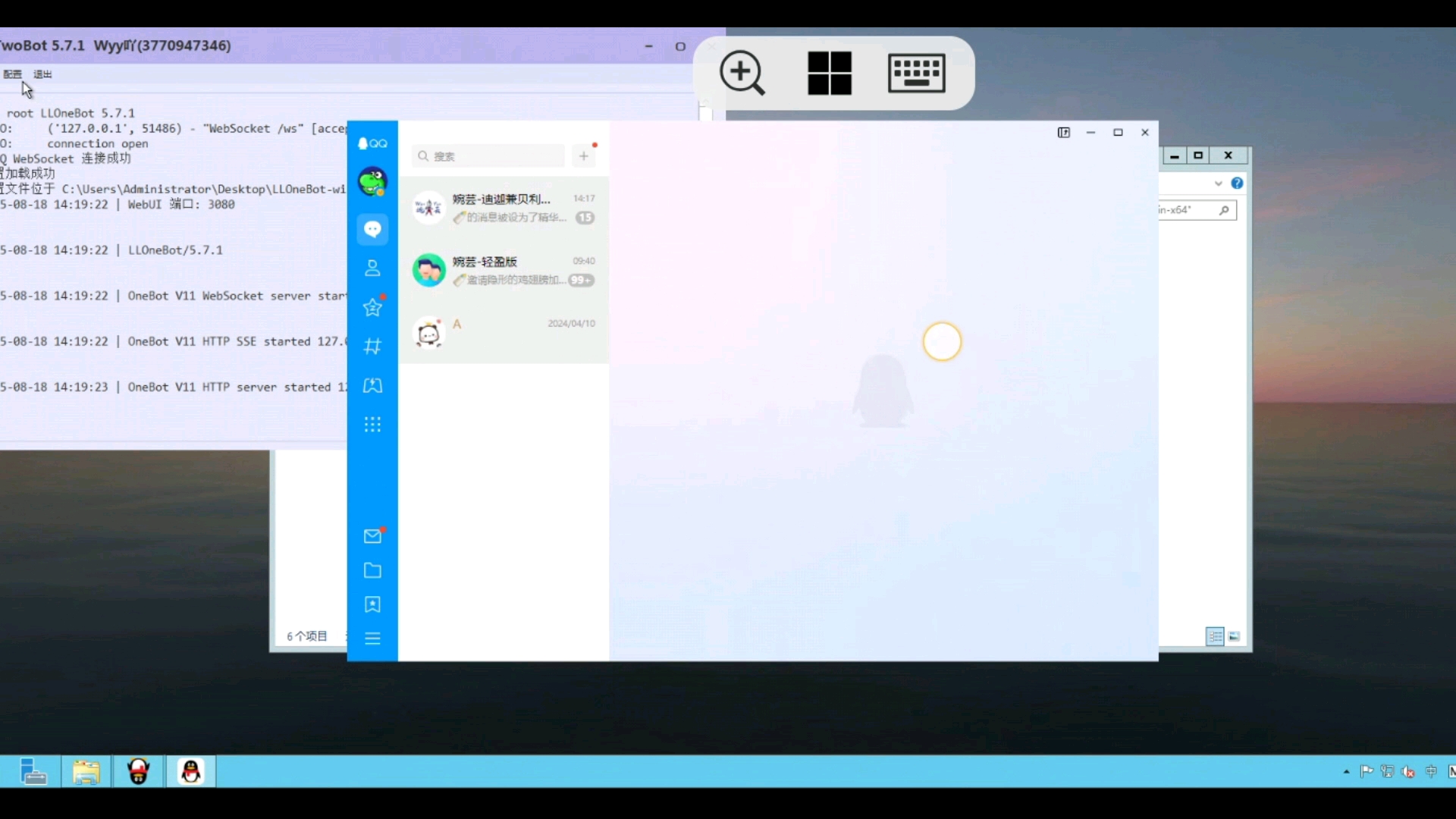This screenshot has height=819, width=1456.
Task: Click the zoom magnifier in remote toolbar
Action: coord(742,73)
